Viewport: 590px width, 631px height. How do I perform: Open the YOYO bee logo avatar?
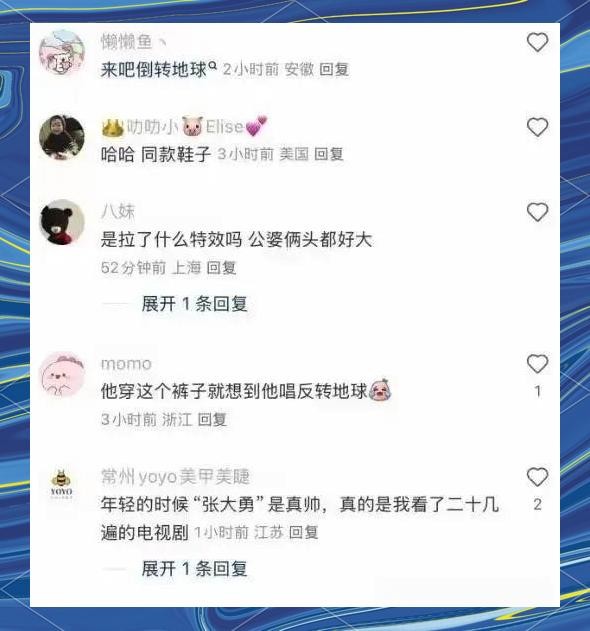(x=62, y=484)
